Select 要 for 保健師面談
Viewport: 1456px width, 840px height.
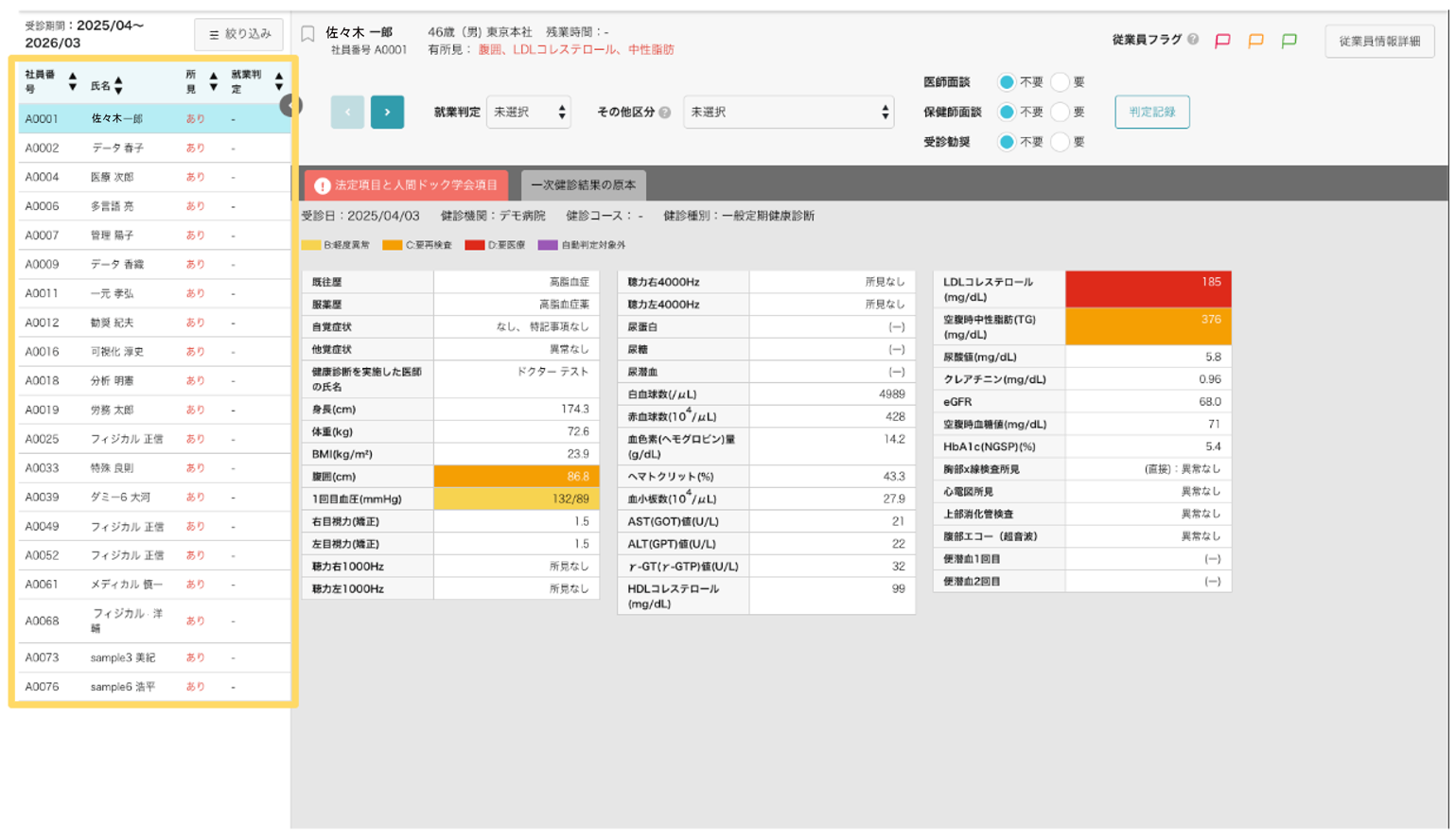[x=1060, y=113]
